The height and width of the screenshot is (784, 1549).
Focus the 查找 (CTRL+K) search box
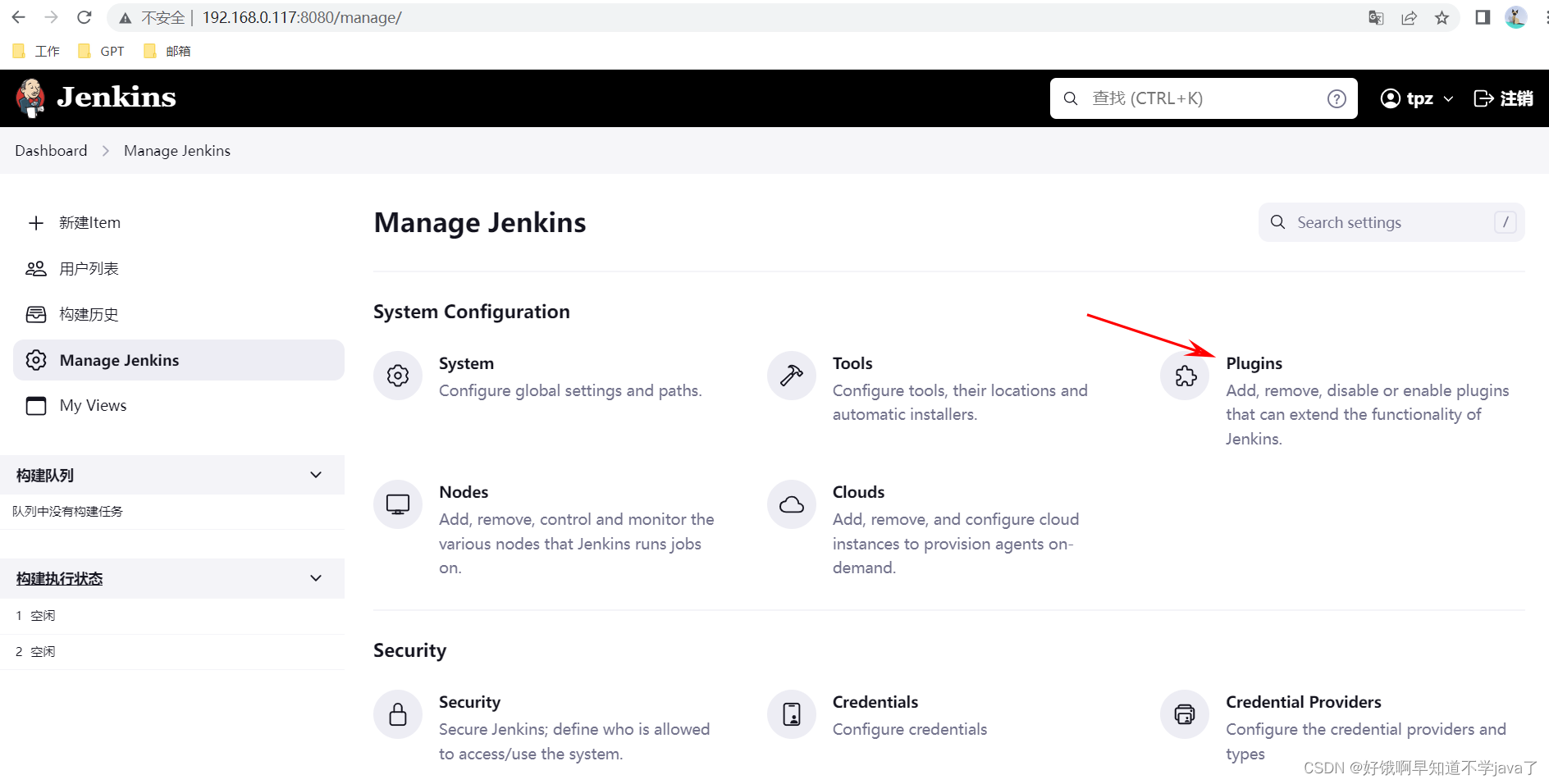1204,98
